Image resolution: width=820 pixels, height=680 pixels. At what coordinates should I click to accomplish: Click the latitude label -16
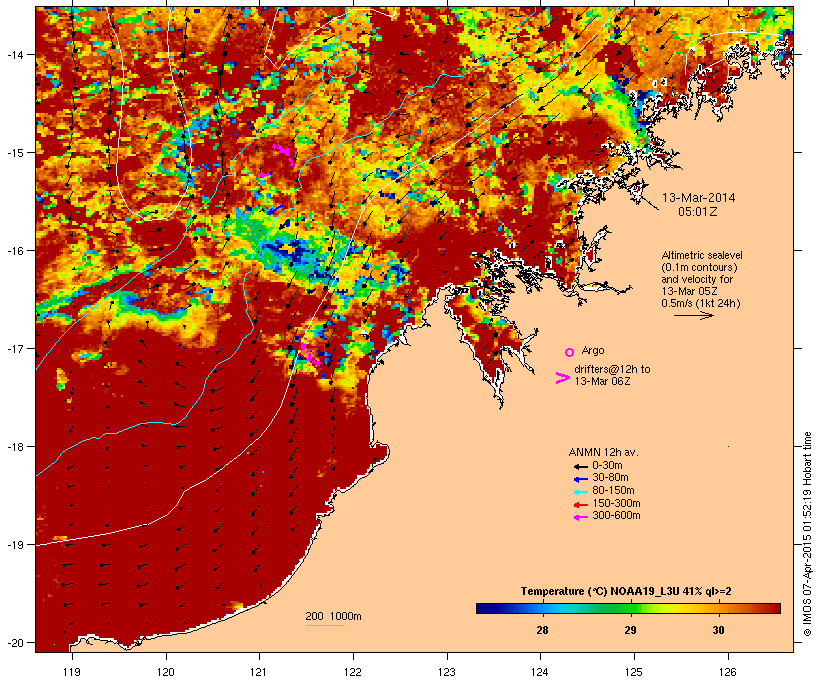(14, 251)
